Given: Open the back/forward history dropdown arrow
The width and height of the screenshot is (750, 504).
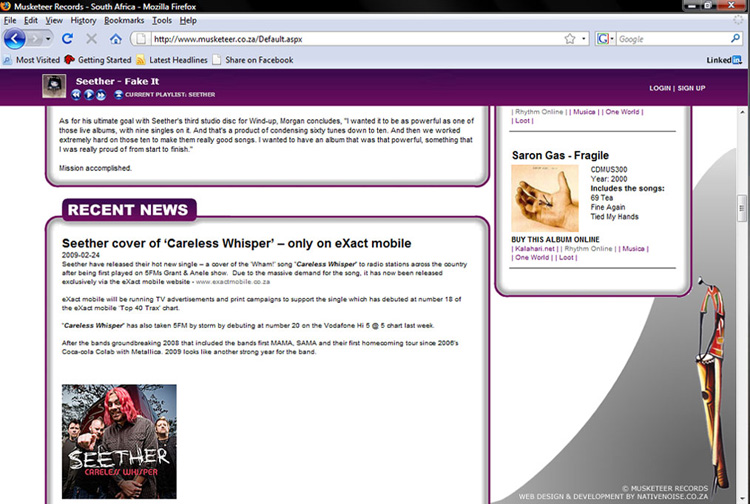Looking at the screenshot, I should point(48,39).
